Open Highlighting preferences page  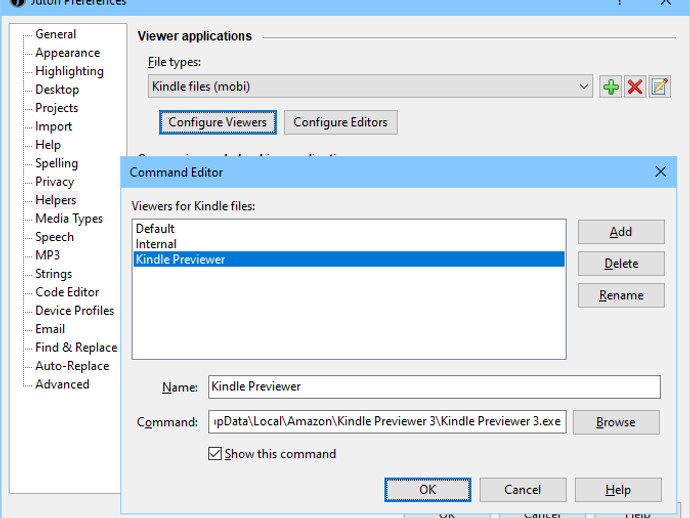[x=70, y=71]
